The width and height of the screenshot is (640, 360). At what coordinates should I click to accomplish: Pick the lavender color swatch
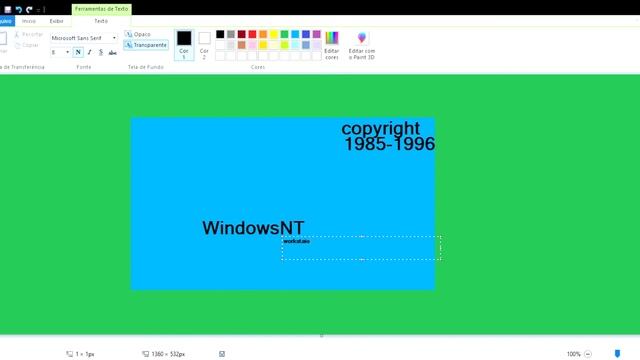coord(317,45)
